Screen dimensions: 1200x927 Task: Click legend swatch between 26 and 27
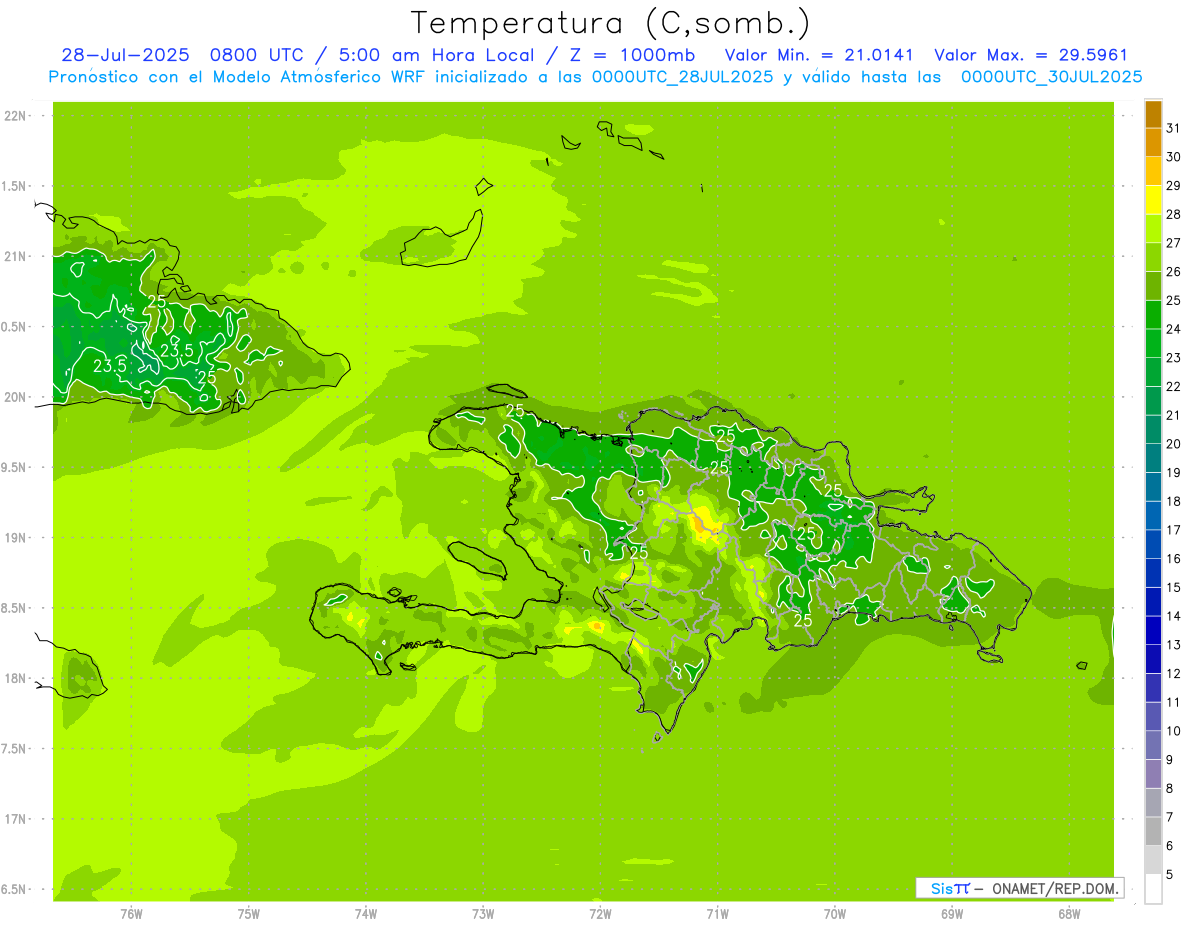point(1153,257)
